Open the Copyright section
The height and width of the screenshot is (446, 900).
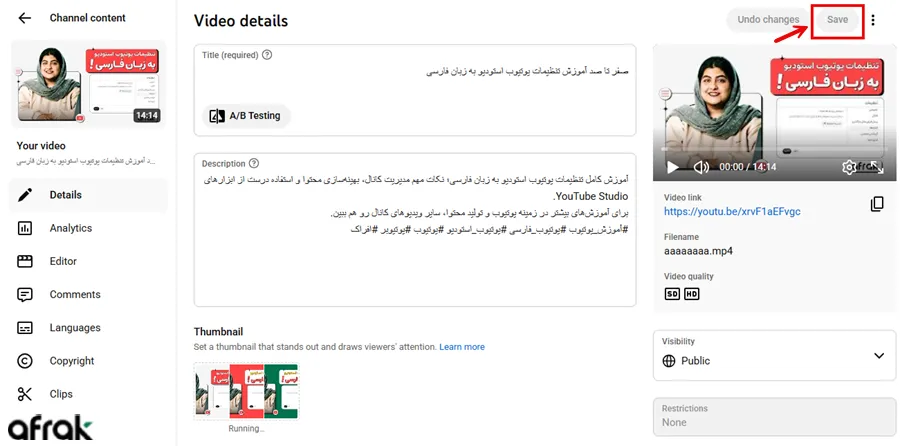[x=72, y=361]
